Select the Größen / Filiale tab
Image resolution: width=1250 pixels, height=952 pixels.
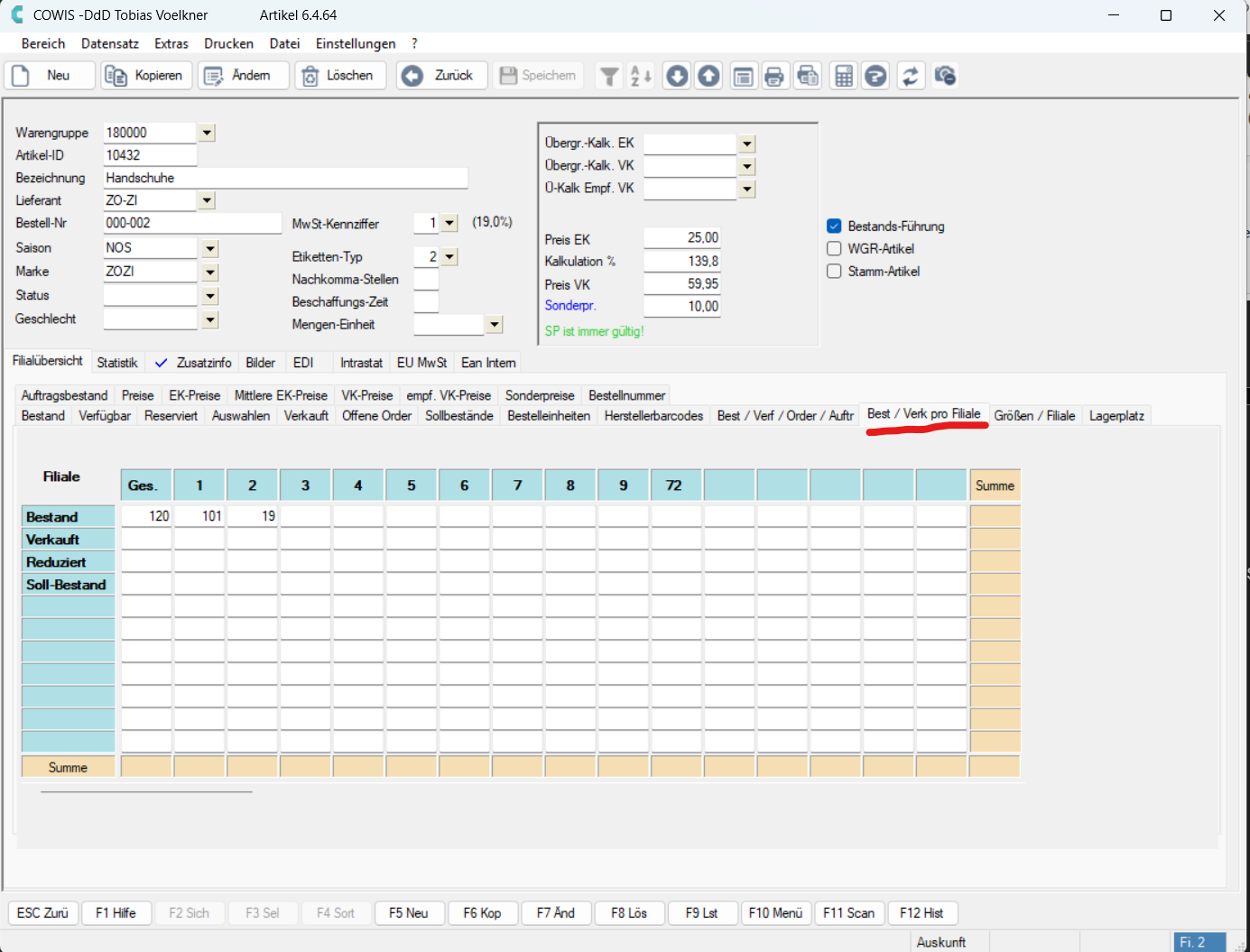1034,416
